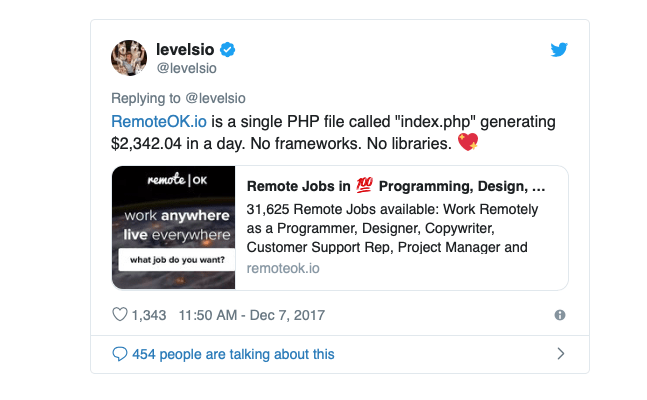Click the sparkling heart emoji in tweet
Screen dimensions: 647x400
(x=467, y=143)
